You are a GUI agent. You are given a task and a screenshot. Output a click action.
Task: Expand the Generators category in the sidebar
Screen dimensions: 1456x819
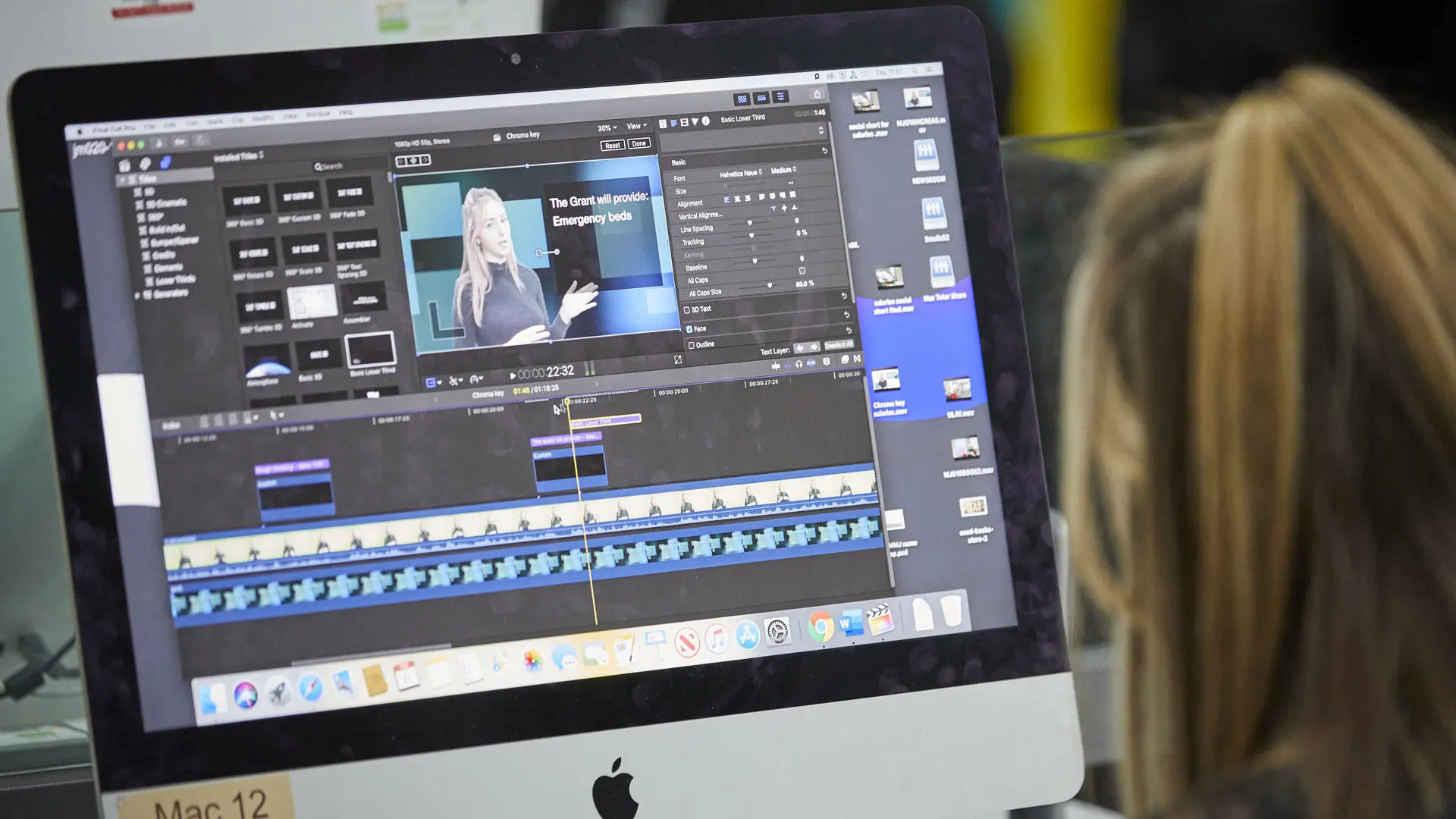(137, 296)
